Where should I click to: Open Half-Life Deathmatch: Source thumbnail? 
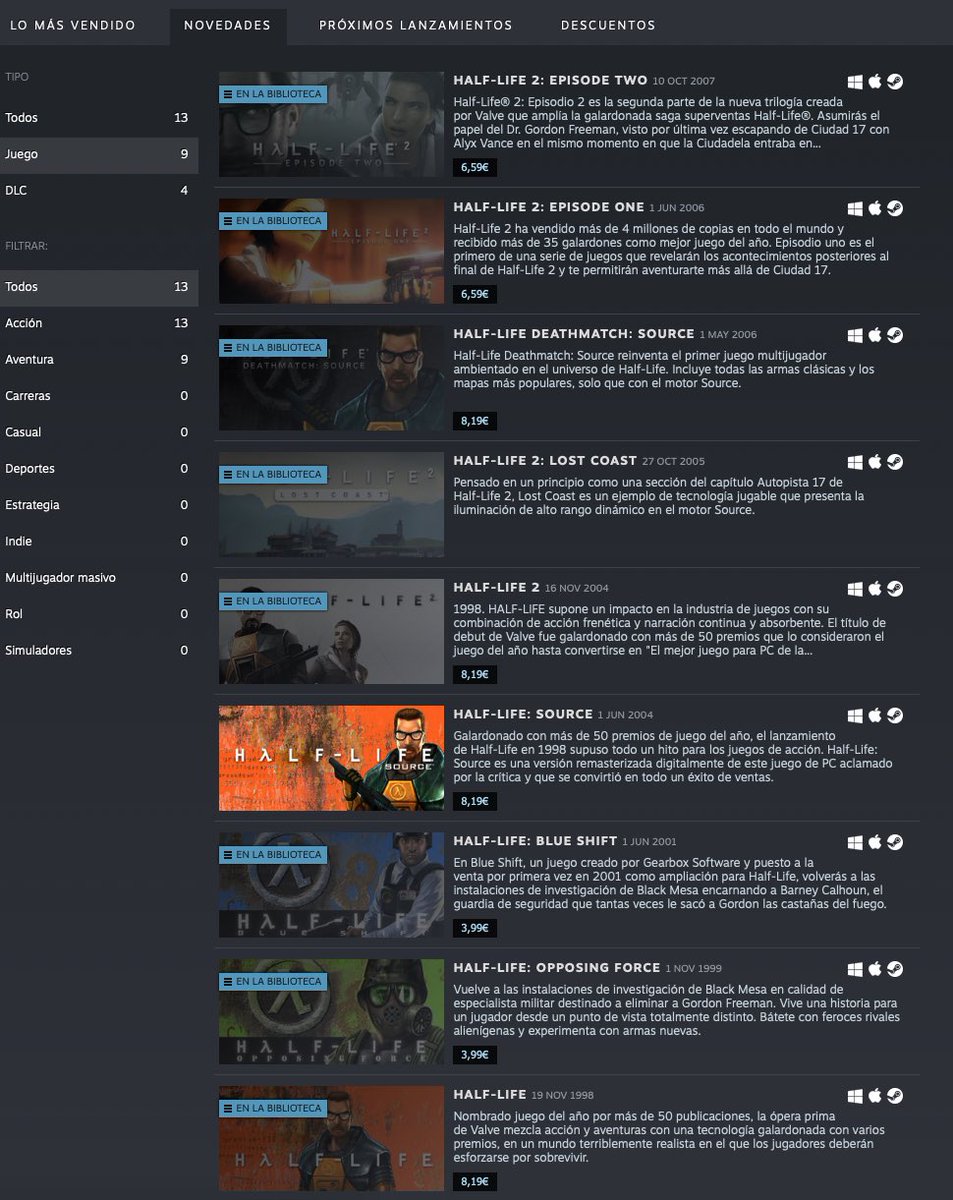[x=331, y=378]
